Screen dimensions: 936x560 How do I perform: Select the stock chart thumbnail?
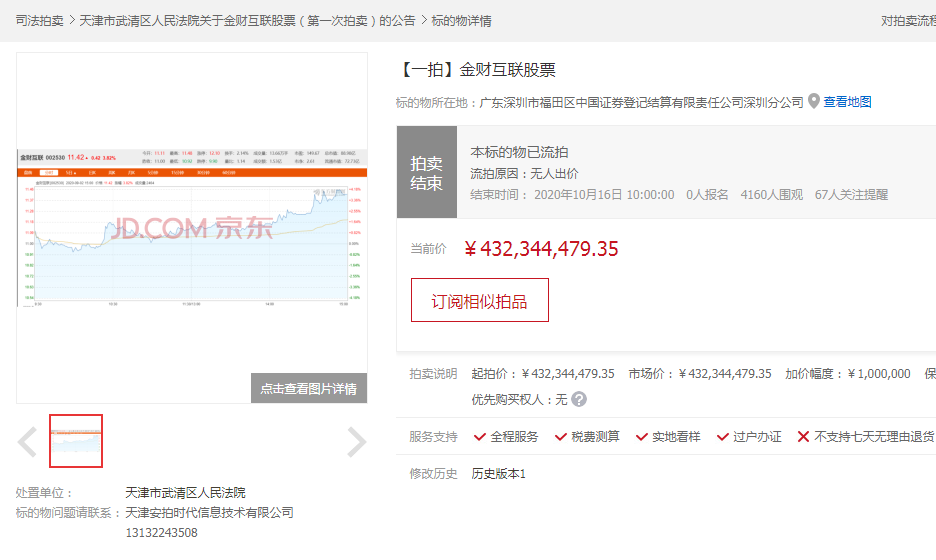coord(76,441)
